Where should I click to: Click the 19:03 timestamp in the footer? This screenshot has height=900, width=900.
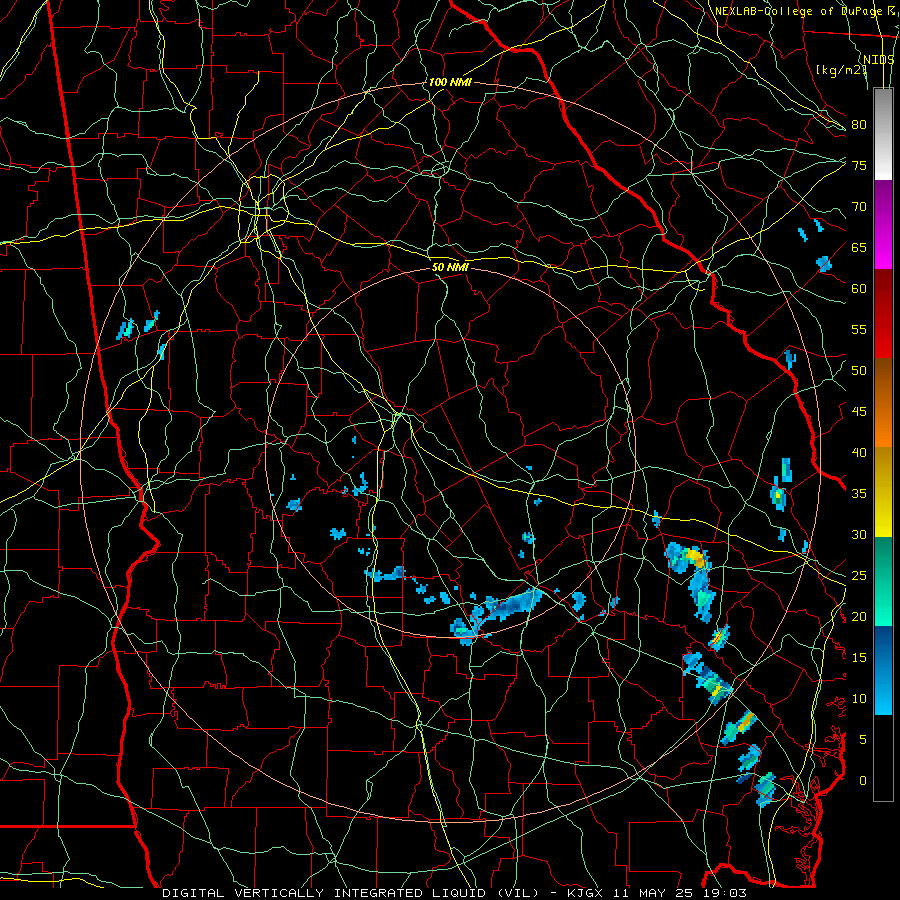724,893
